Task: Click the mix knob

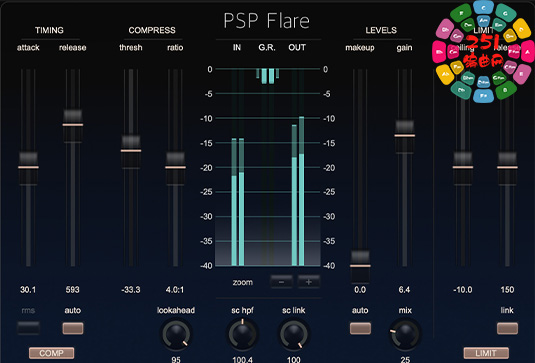Action: click(405, 335)
